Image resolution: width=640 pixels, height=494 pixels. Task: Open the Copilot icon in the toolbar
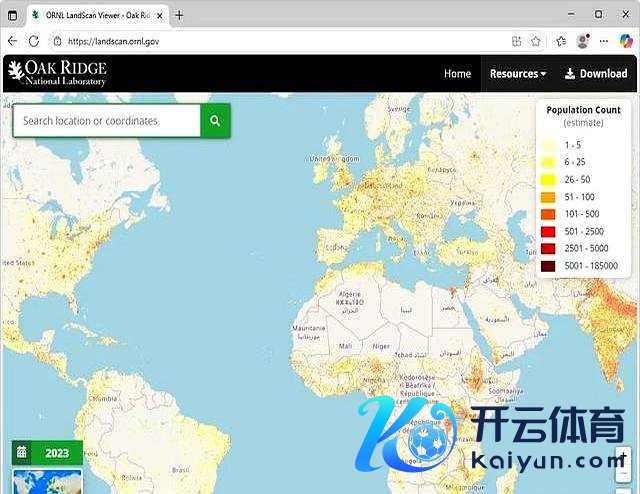tap(626, 41)
